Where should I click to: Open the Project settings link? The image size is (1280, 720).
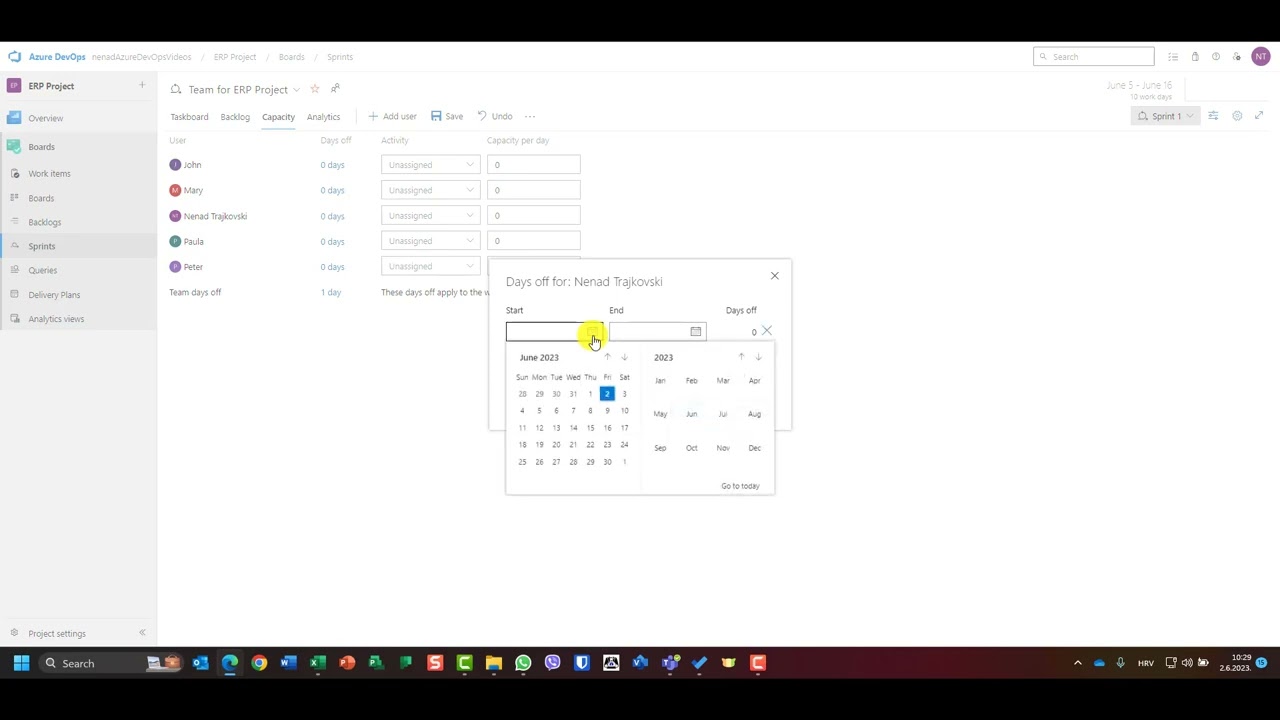(x=57, y=634)
